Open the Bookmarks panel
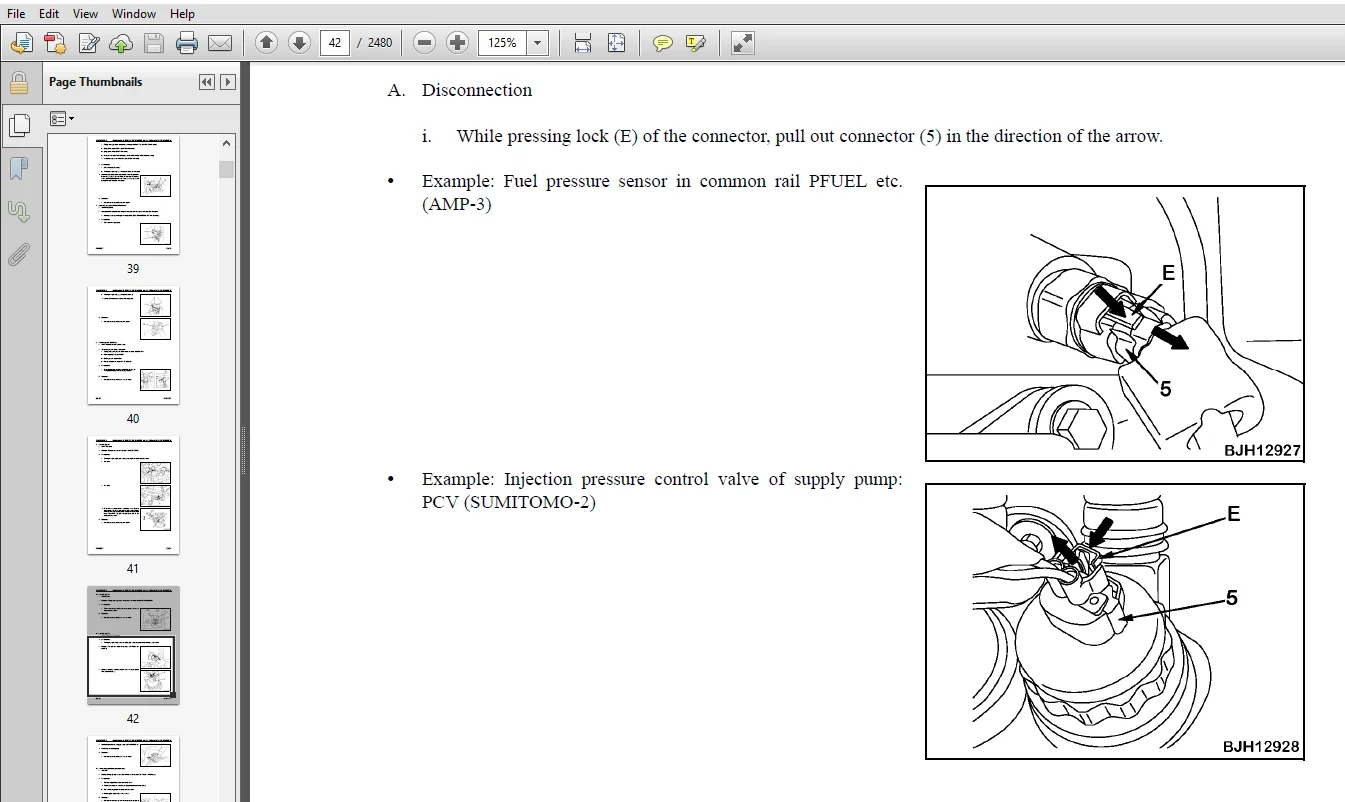Screen dimensions: 1345x802 pos(19,169)
